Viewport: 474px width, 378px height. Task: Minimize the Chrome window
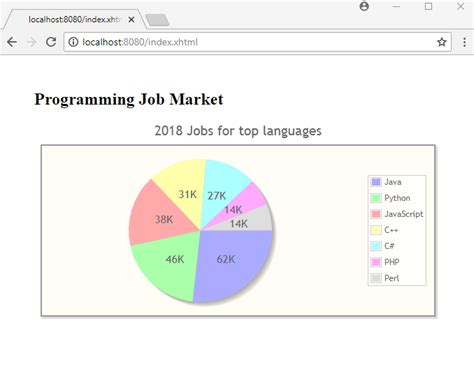click(396, 6)
